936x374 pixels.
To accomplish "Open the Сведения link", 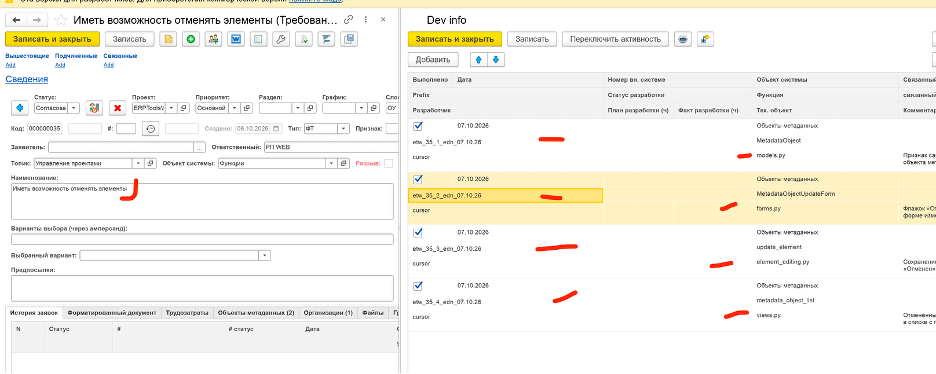I will tap(27, 79).
